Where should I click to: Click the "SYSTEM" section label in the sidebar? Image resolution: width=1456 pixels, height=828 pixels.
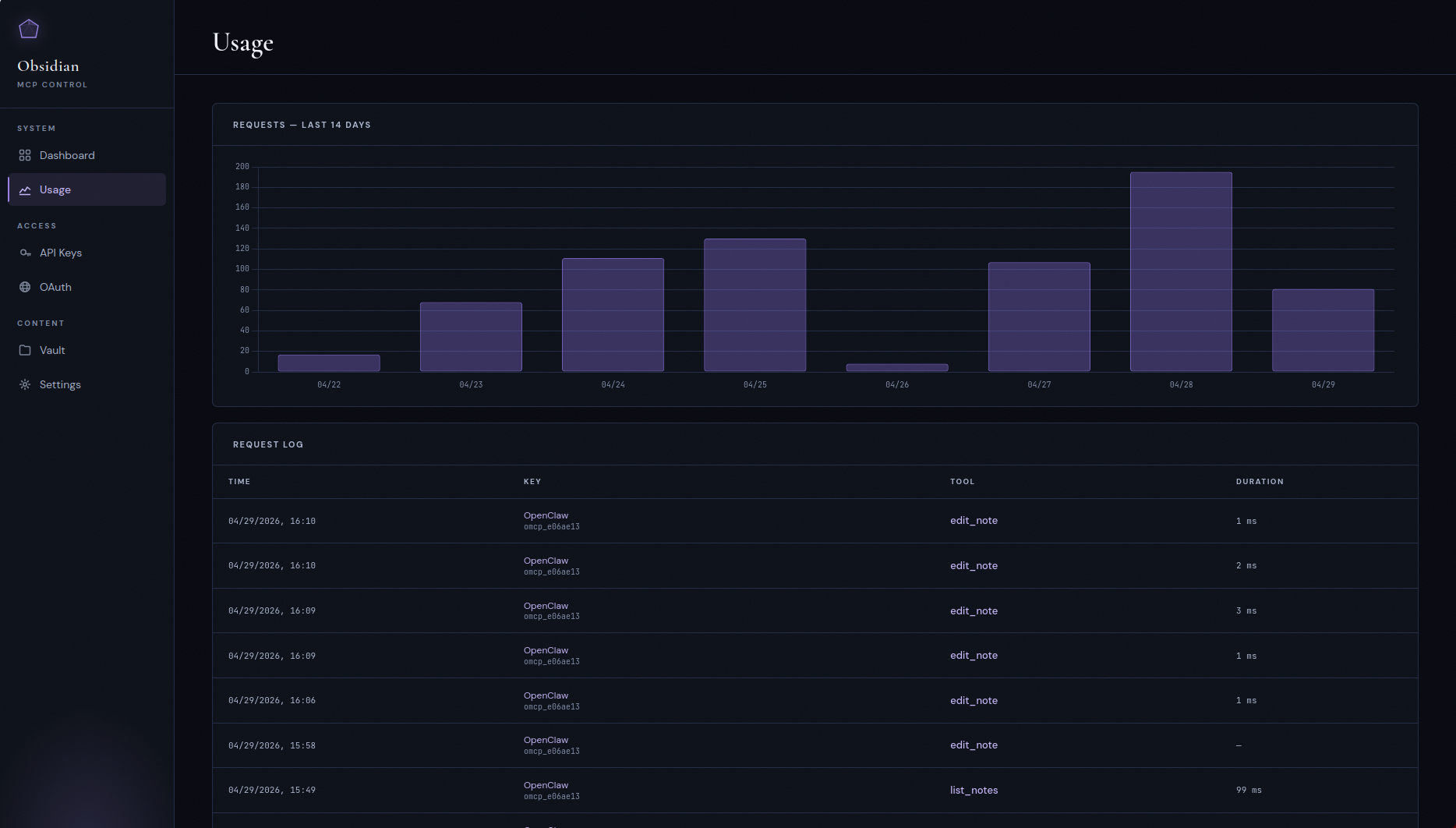pos(37,129)
